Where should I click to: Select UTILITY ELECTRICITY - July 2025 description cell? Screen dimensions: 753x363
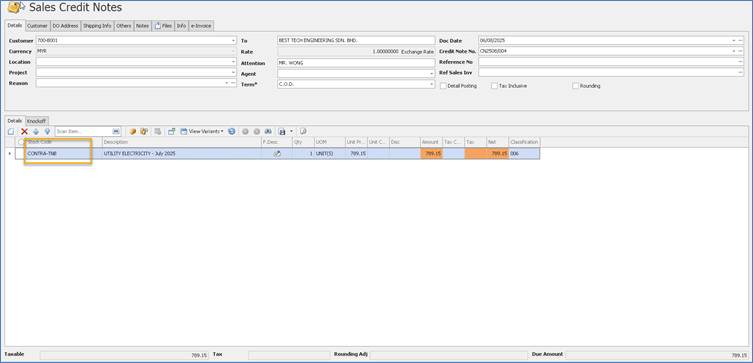pos(182,154)
